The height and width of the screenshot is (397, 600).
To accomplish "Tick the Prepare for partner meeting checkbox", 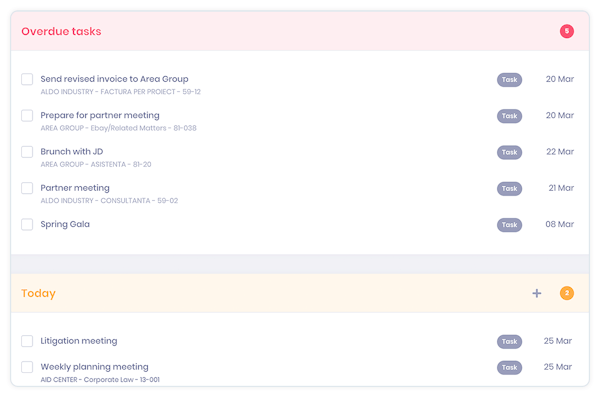I will pyautogui.click(x=27, y=116).
